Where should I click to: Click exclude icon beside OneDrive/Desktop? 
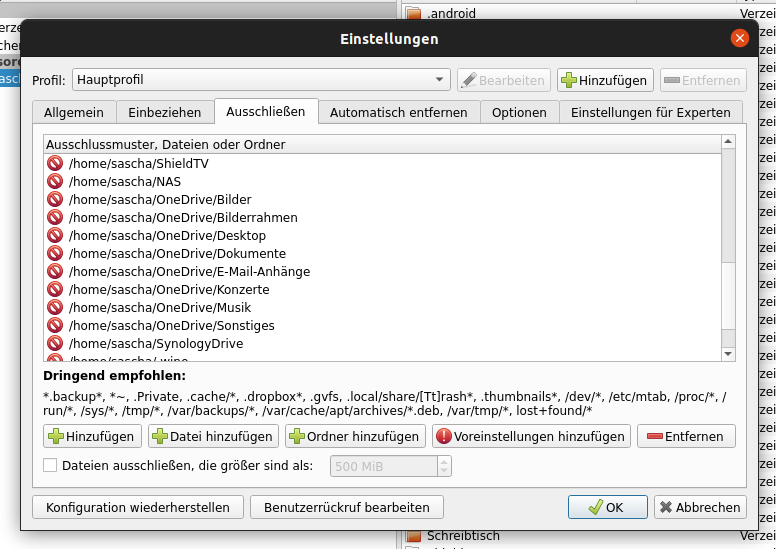[x=55, y=235]
